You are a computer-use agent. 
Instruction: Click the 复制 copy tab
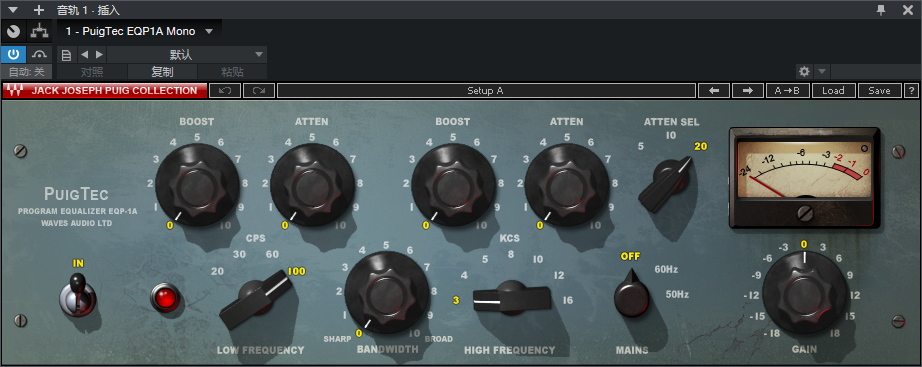pyautogui.click(x=162, y=72)
